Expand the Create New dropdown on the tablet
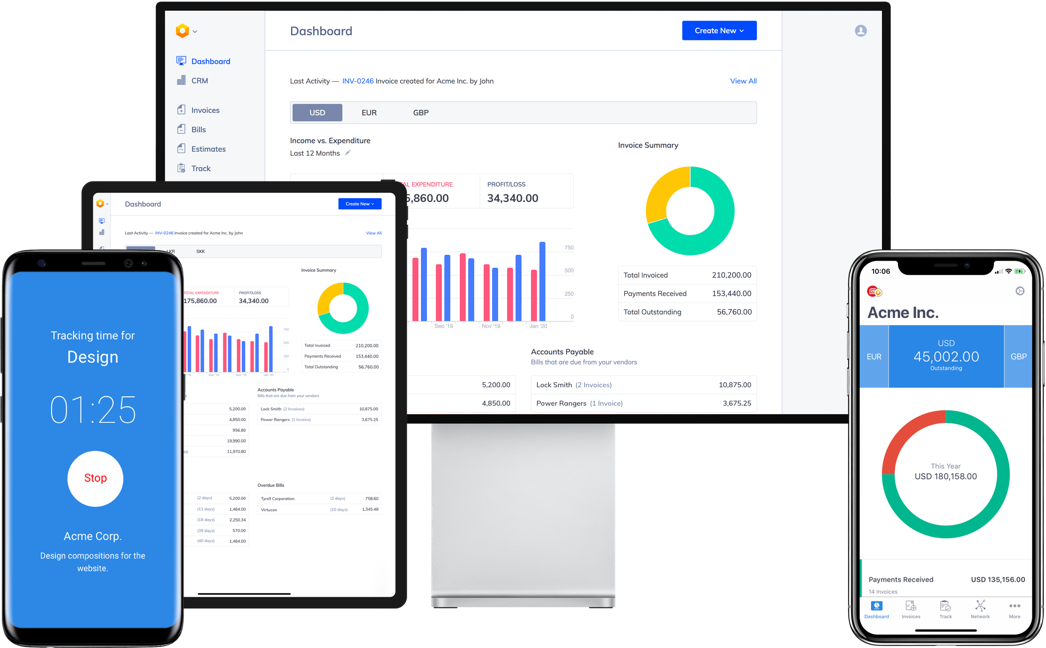The width and height of the screenshot is (1046, 648). [x=359, y=204]
